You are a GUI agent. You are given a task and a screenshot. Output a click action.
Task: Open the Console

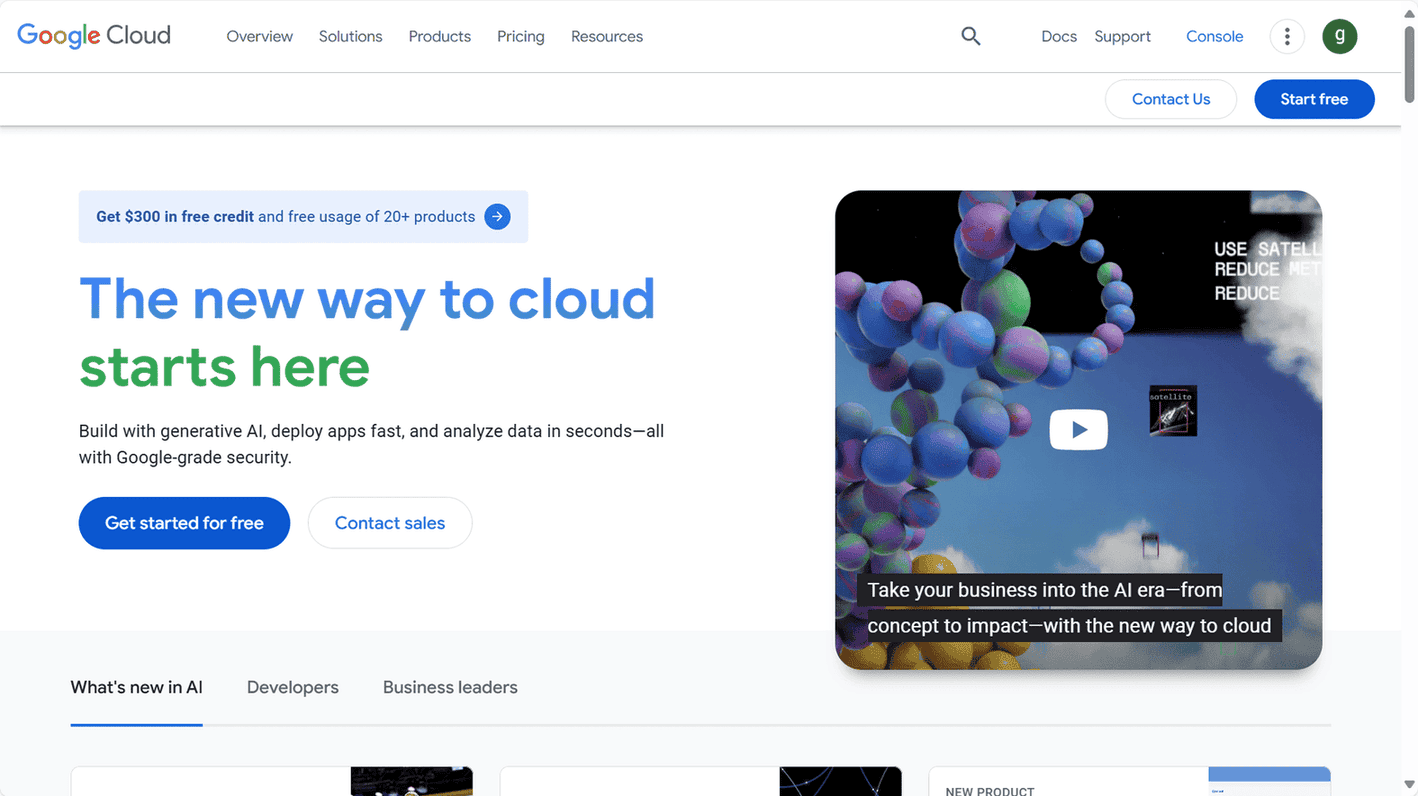(x=1214, y=36)
